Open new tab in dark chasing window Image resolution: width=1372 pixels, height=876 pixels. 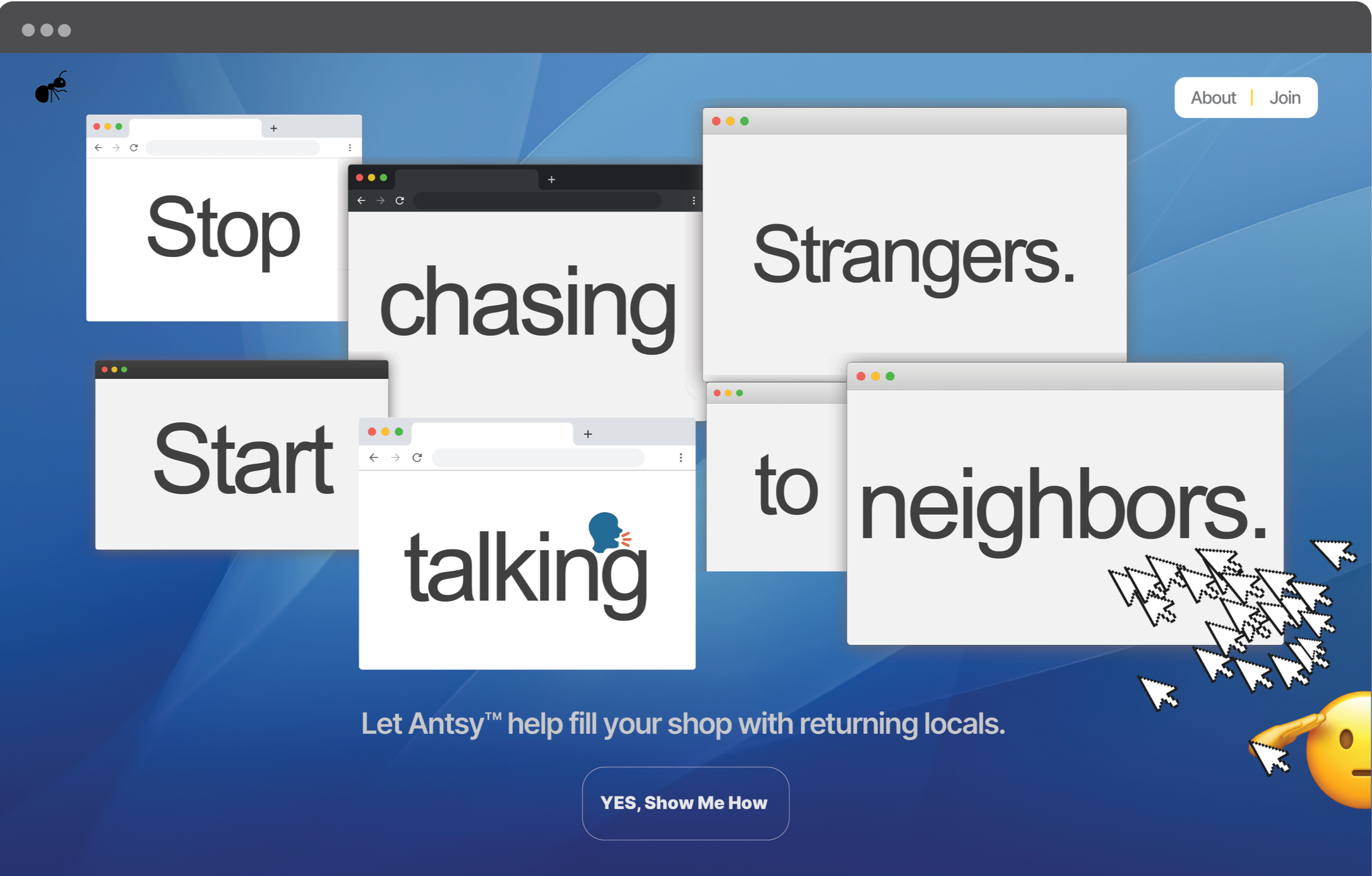(551, 180)
